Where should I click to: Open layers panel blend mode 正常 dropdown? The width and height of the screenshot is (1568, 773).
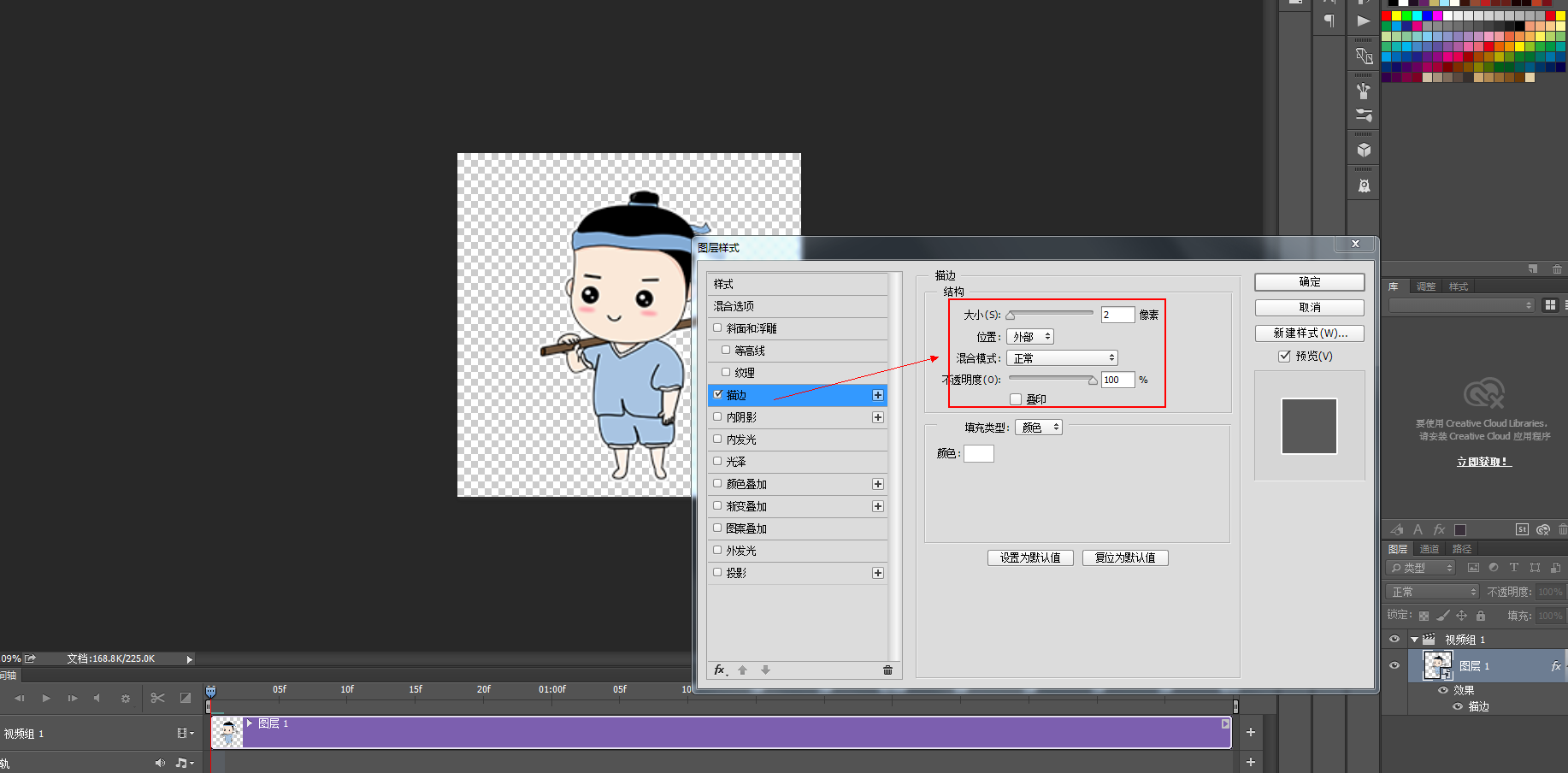(1432, 592)
